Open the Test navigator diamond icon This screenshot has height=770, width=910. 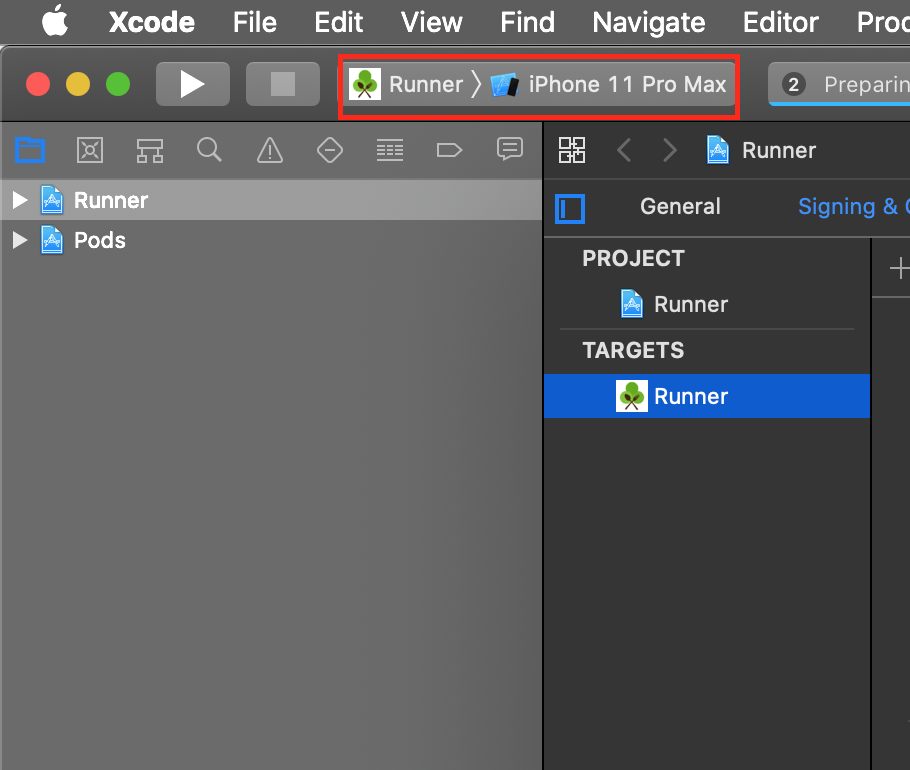click(x=329, y=150)
